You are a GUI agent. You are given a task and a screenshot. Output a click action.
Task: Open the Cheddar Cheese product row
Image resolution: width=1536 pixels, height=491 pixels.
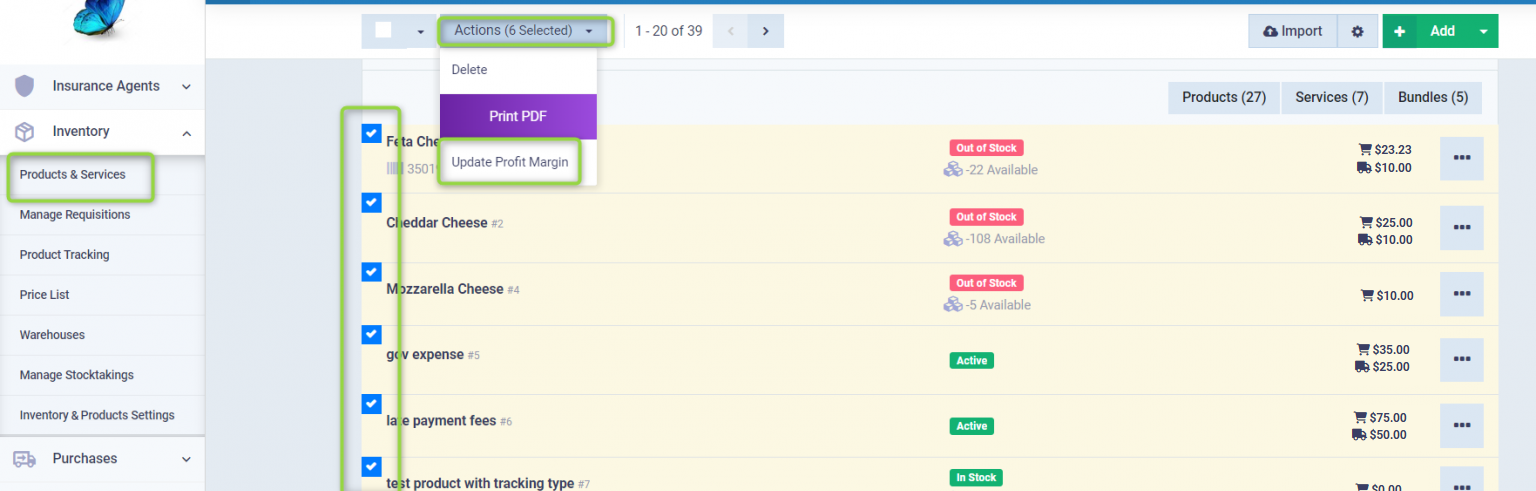coord(436,223)
